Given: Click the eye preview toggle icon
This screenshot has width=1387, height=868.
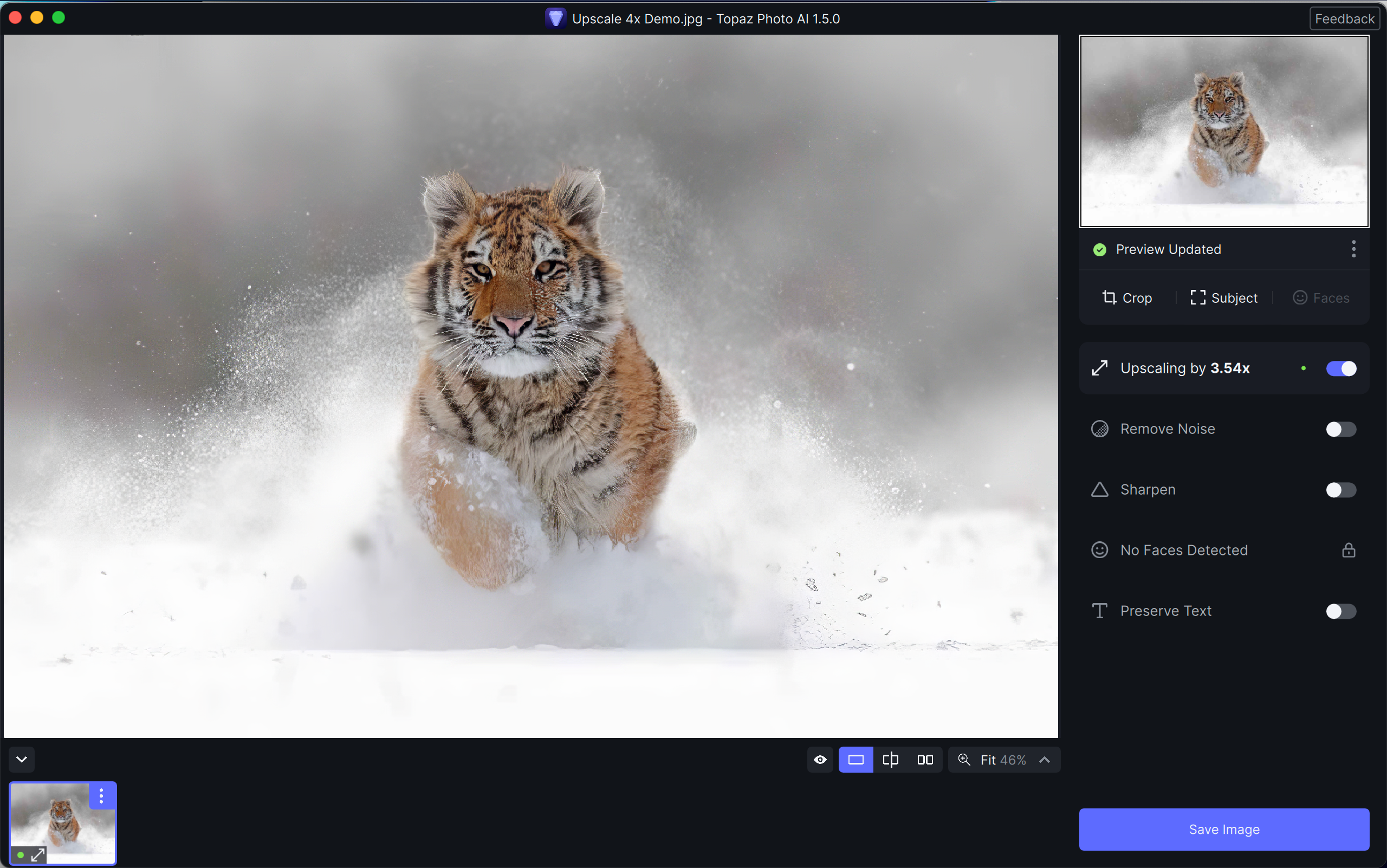Looking at the screenshot, I should click(x=820, y=760).
